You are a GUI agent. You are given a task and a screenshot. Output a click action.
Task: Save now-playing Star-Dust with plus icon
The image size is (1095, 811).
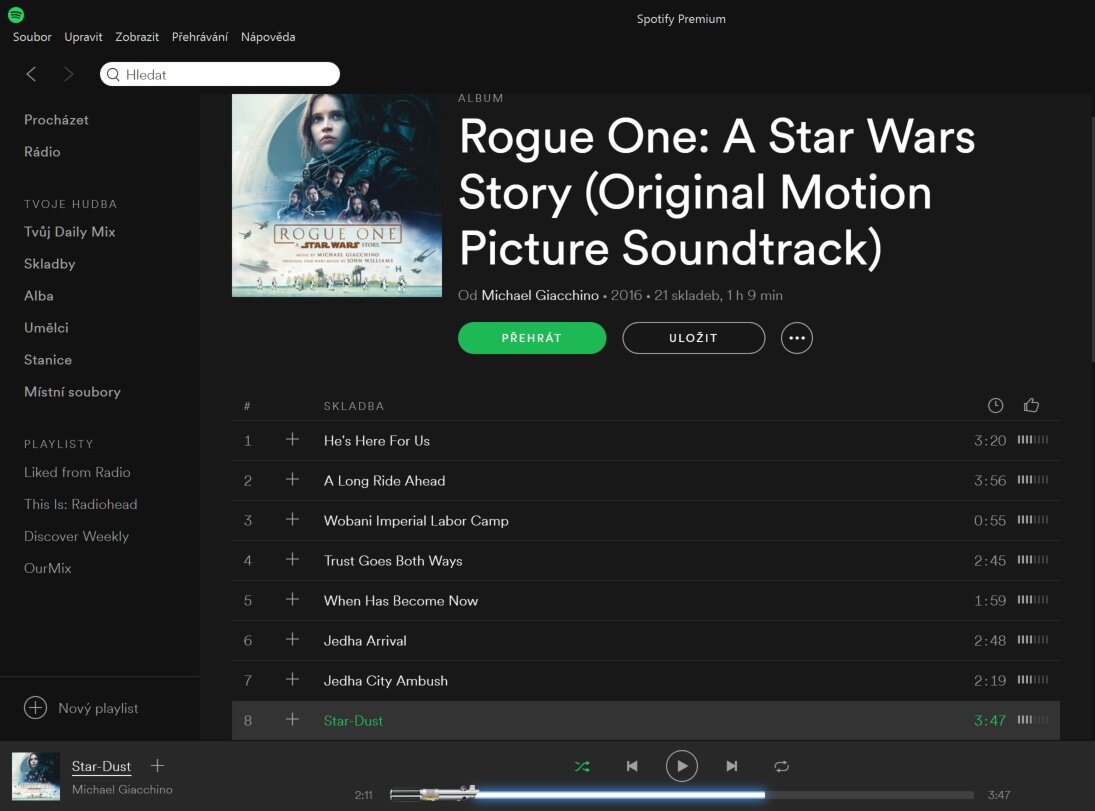[158, 766]
